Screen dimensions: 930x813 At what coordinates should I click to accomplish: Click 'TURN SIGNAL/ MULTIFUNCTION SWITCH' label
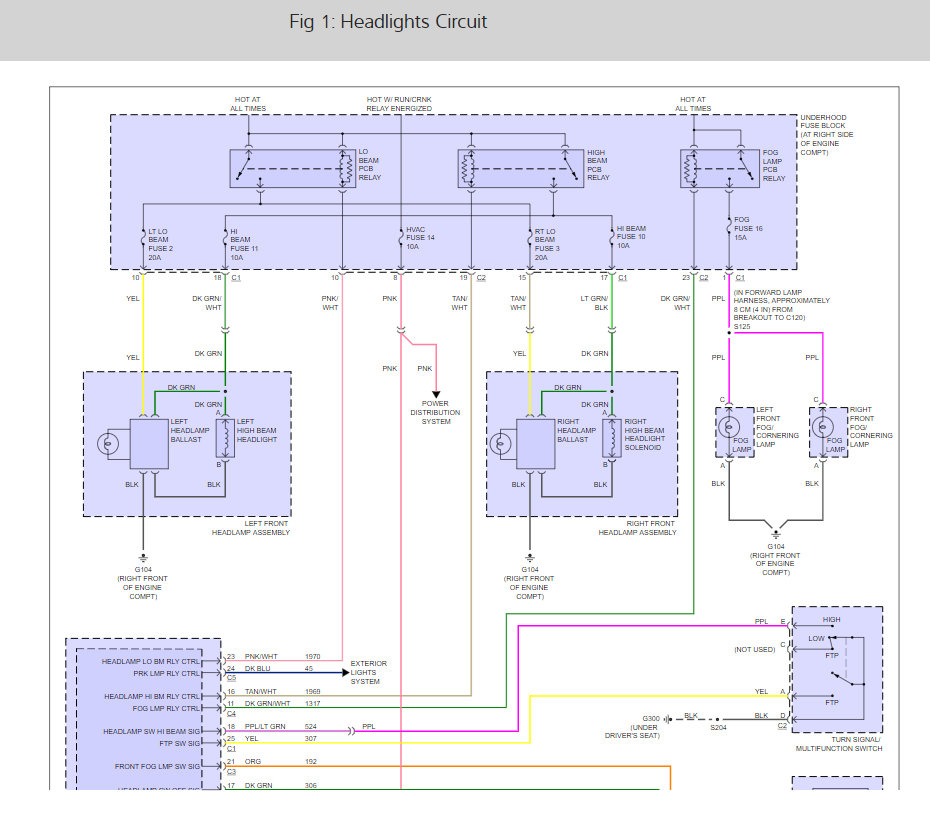coord(839,744)
